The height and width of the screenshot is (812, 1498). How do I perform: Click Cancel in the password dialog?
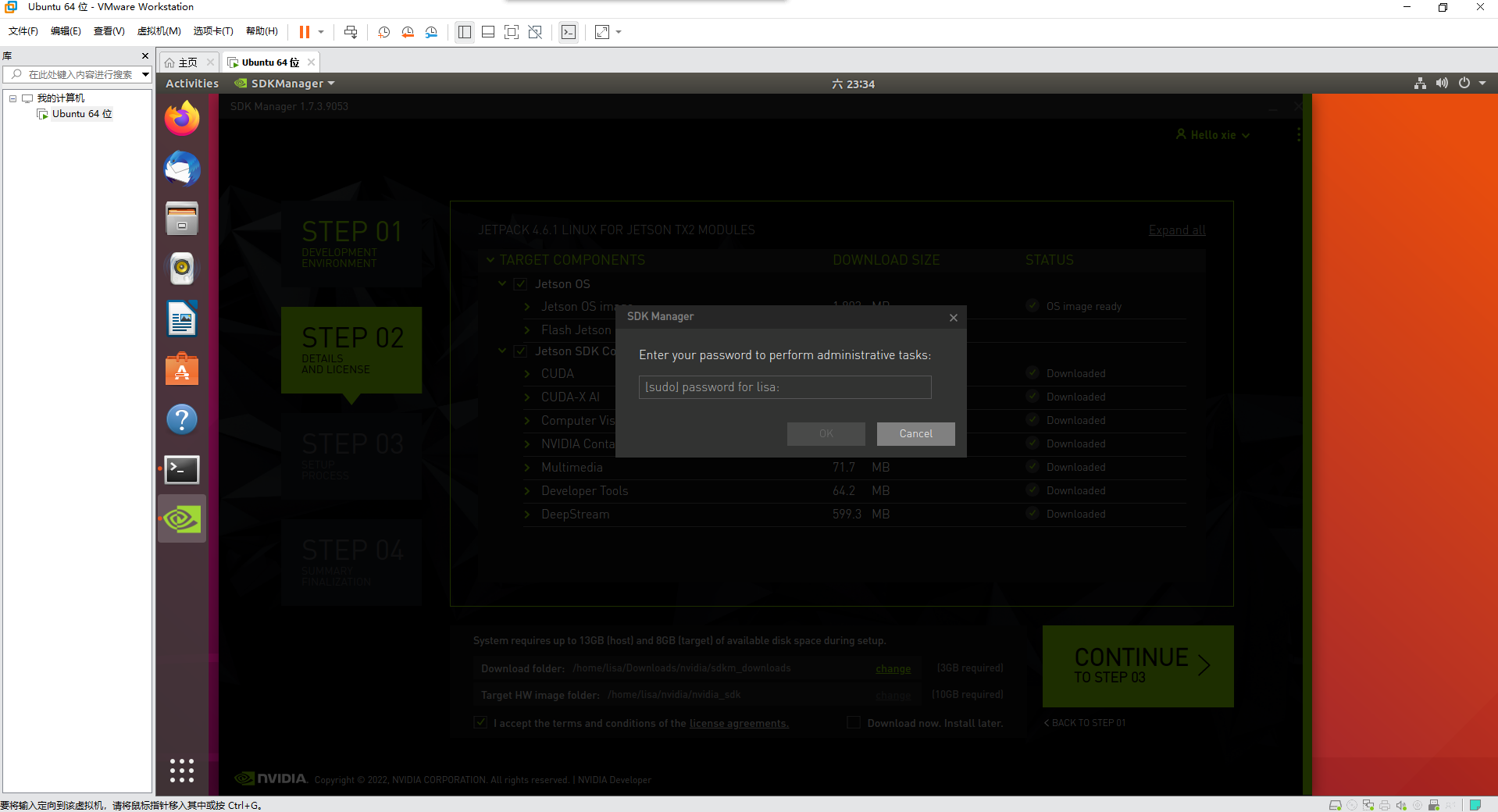[915, 433]
